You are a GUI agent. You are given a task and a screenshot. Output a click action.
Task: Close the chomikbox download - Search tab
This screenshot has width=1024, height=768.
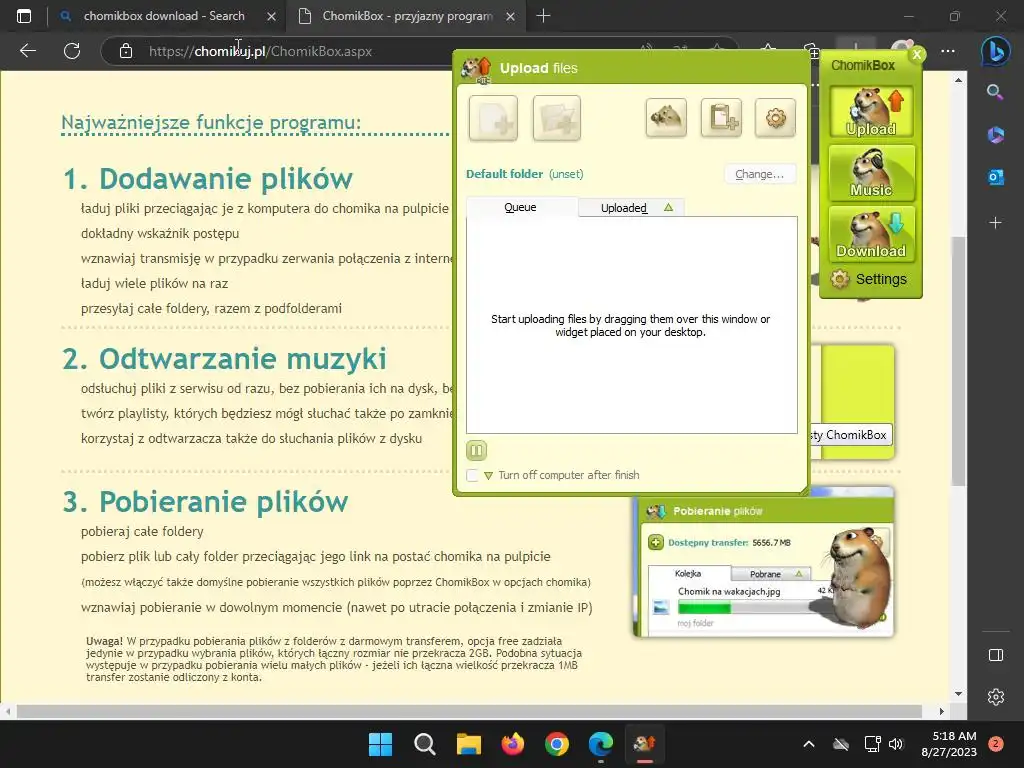[x=272, y=16]
